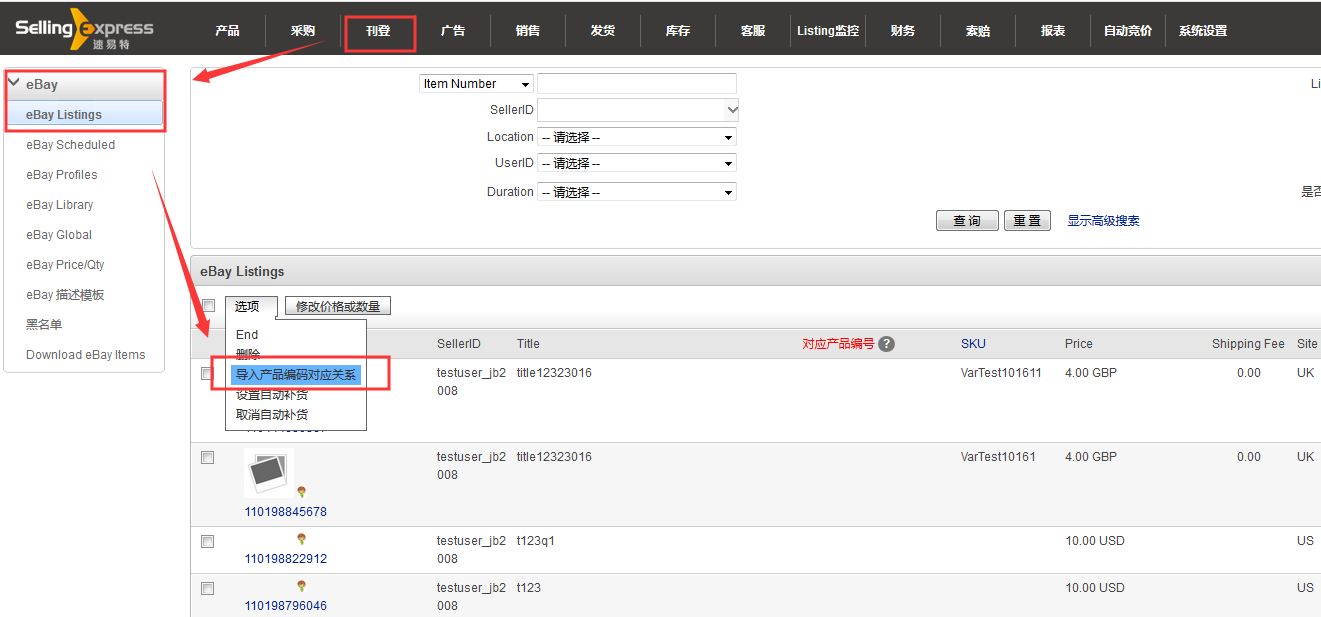Viewport: 1321px width, 617px height.
Task: Open the 采购 menu
Action: click(x=303, y=31)
